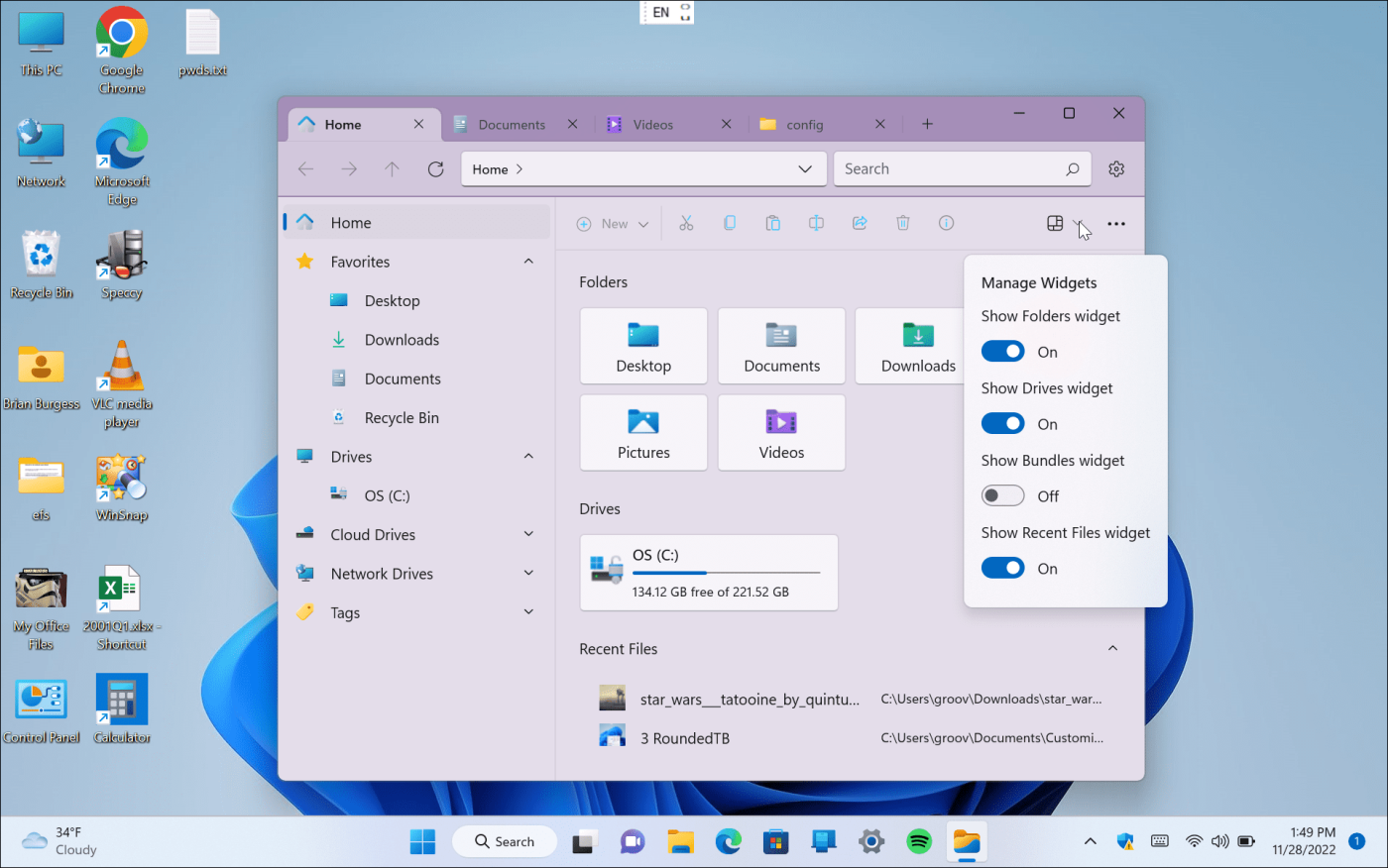Screen dimensions: 1388x868
Task: Turn off Show Folders widget toggle
Action: [x=1002, y=352]
